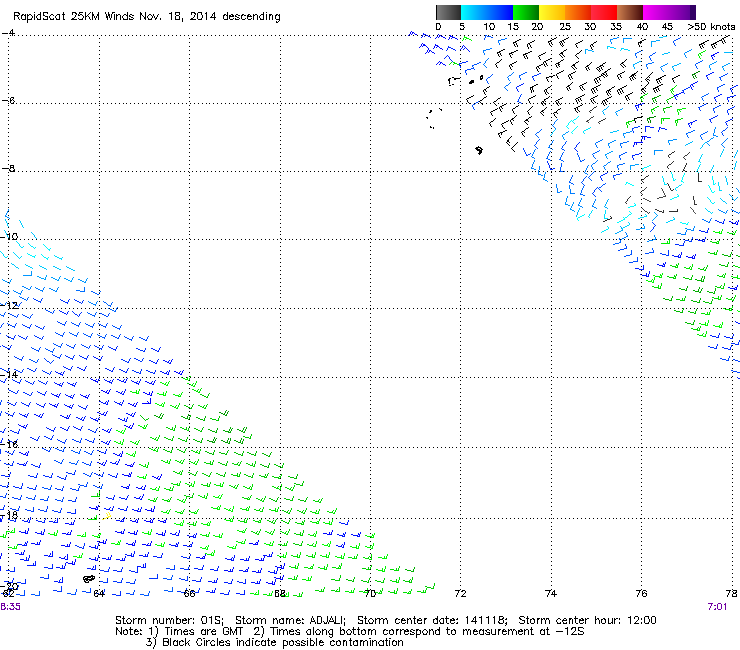740x650 pixels.
Task: Click the latitude label '-14'
Action: [x=9, y=375]
